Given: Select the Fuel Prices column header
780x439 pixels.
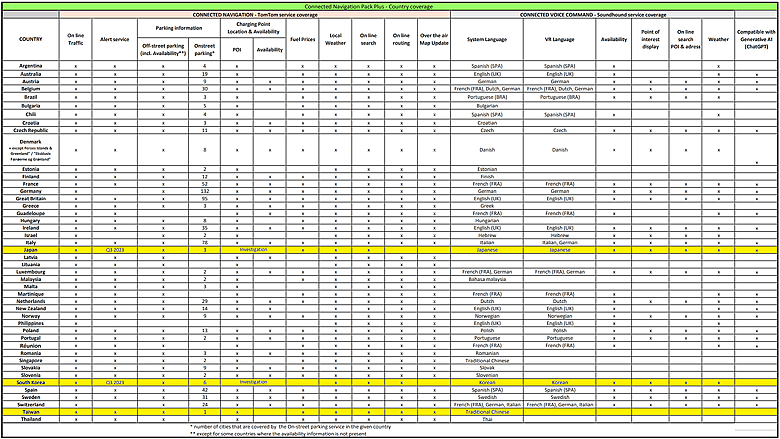Looking at the screenshot, I should (x=302, y=39).
